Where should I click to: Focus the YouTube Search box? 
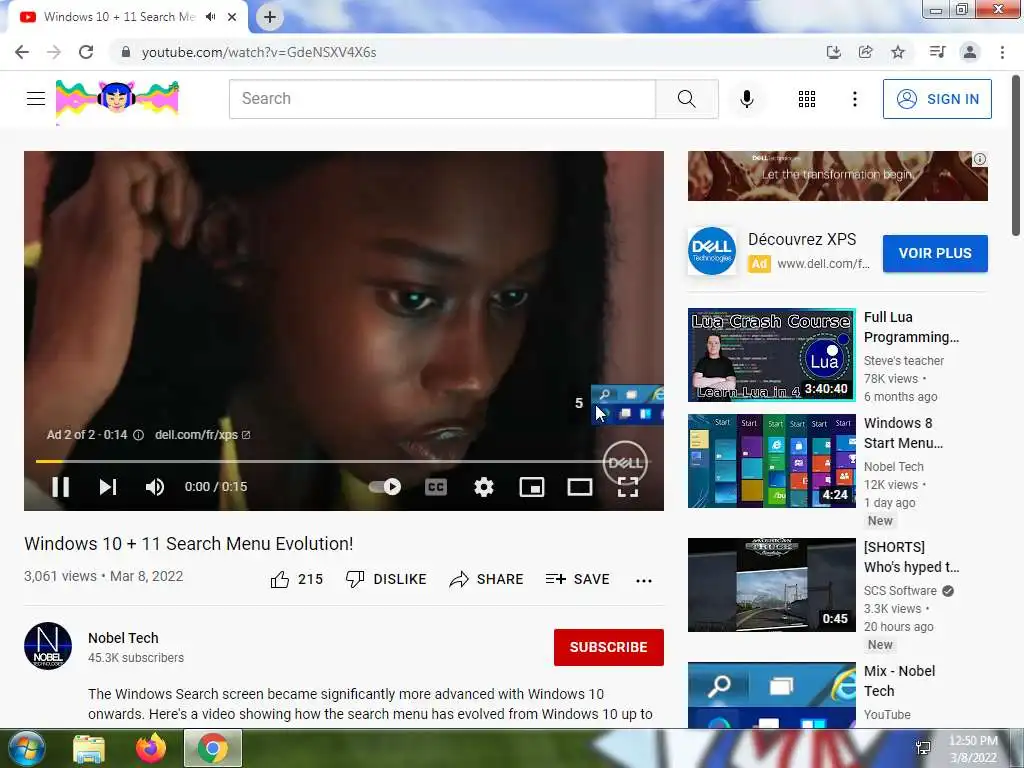coord(442,99)
